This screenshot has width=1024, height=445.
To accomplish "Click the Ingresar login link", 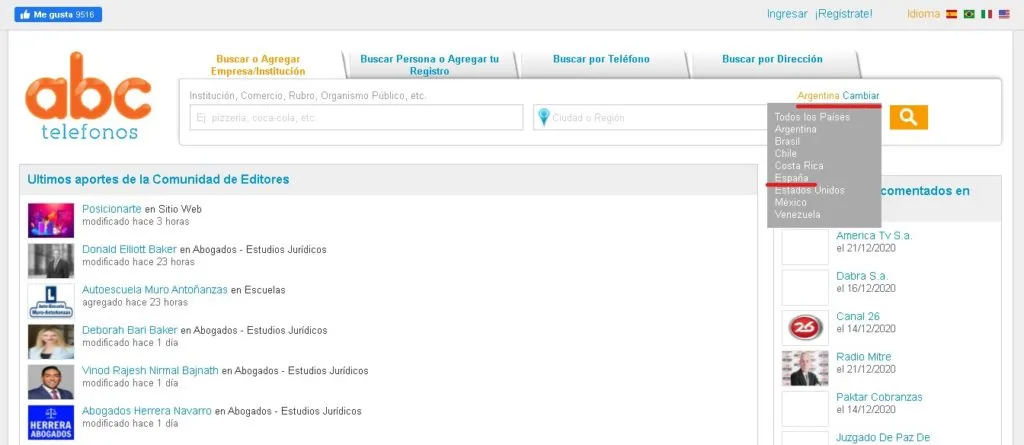I will 786,14.
